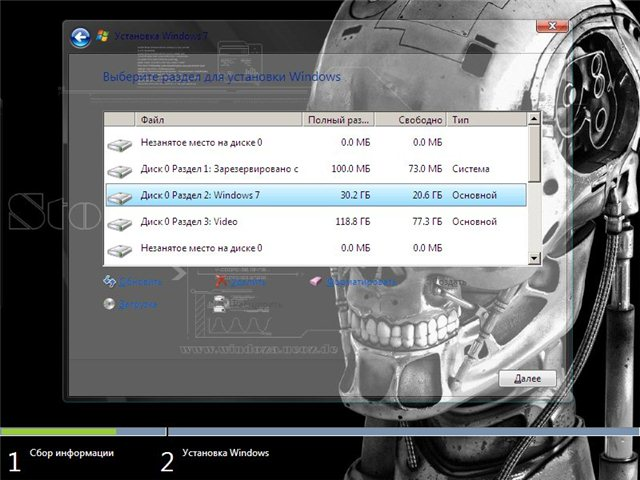The image size is (640, 480).
Task: Click the green setup progress bar
Action: [58, 432]
